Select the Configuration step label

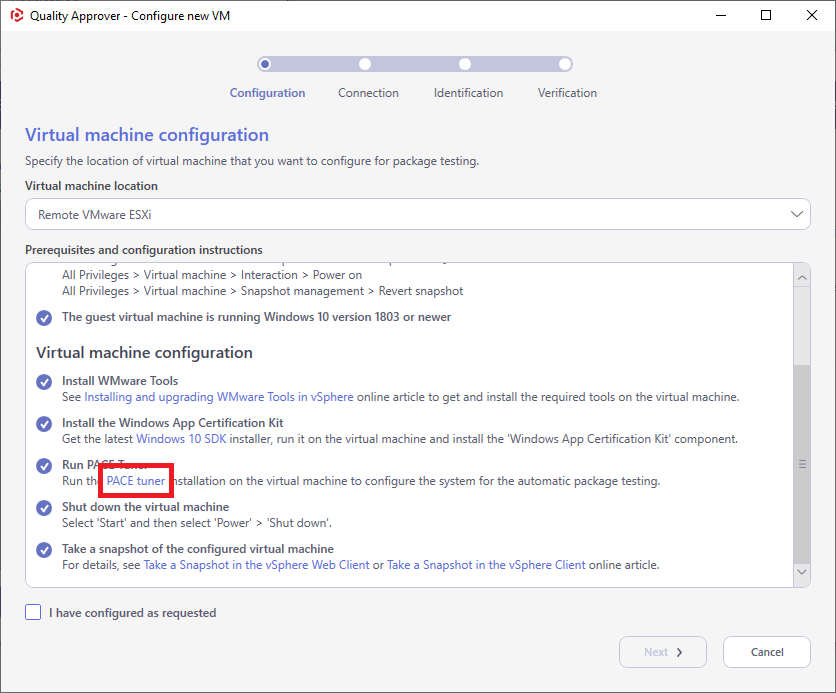point(267,93)
